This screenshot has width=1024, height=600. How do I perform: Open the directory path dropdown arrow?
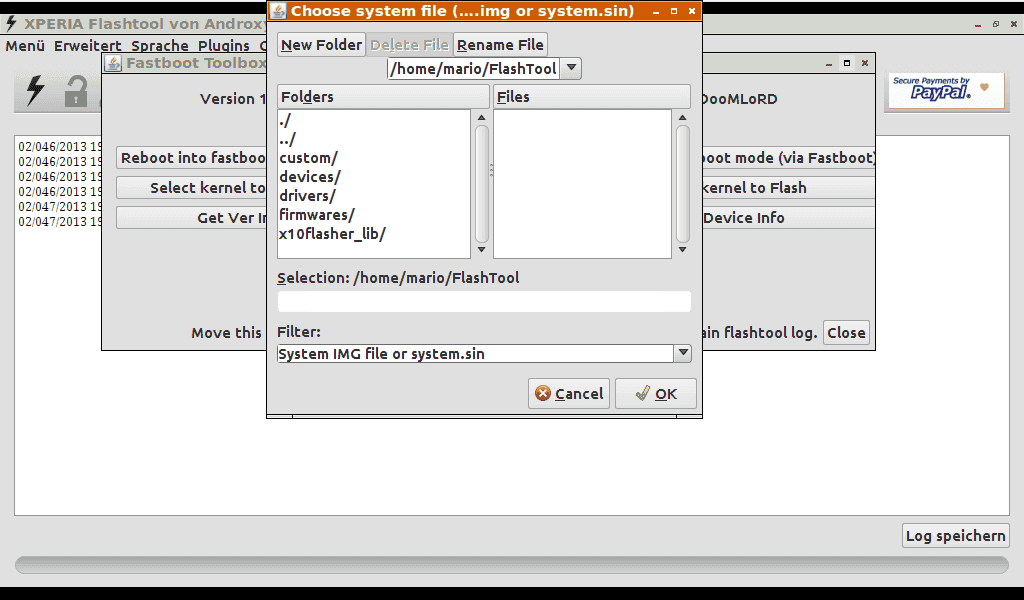click(571, 68)
